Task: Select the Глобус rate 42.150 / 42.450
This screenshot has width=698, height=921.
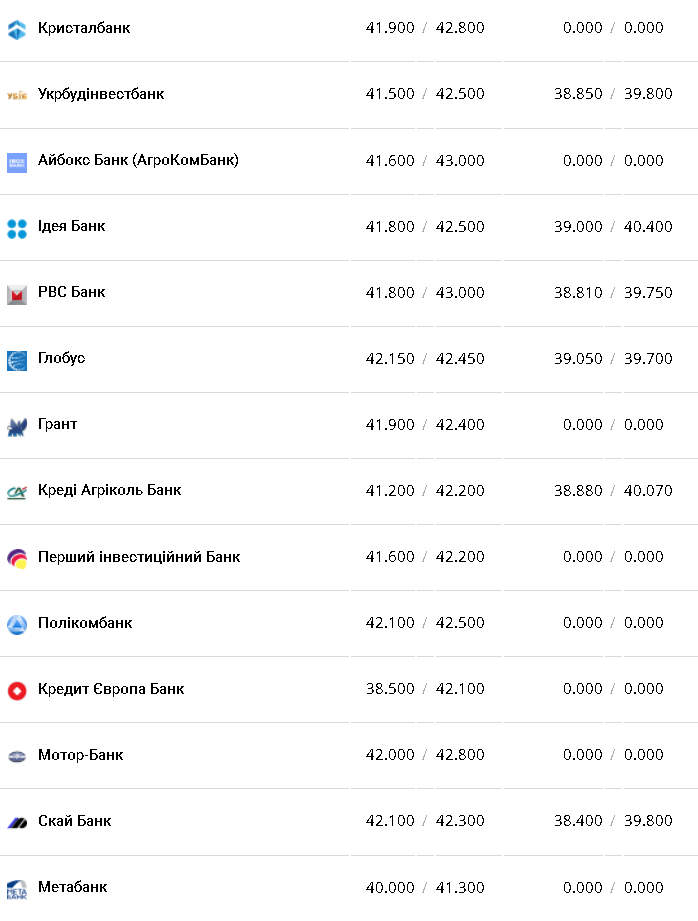Action: [424, 358]
